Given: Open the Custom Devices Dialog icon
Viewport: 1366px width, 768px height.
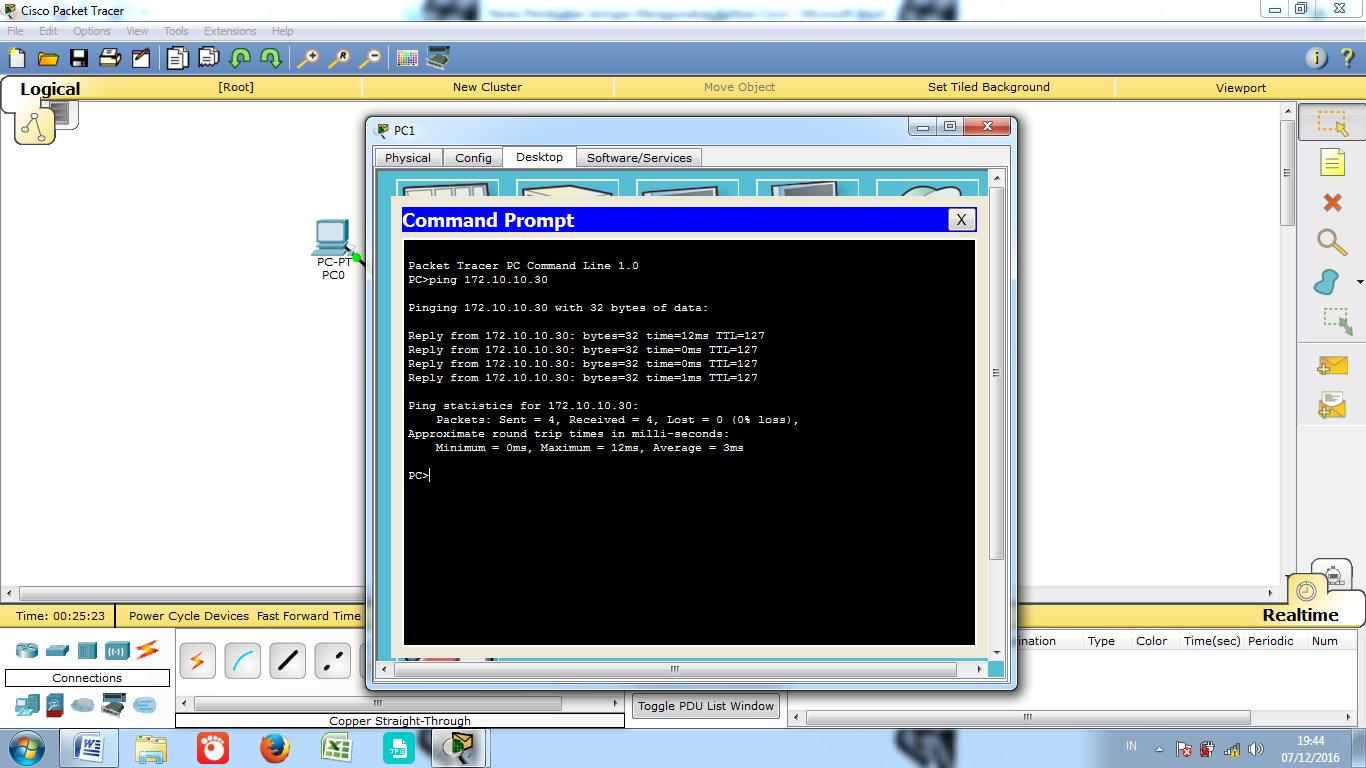Looking at the screenshot, I should (x=438, y=58).
